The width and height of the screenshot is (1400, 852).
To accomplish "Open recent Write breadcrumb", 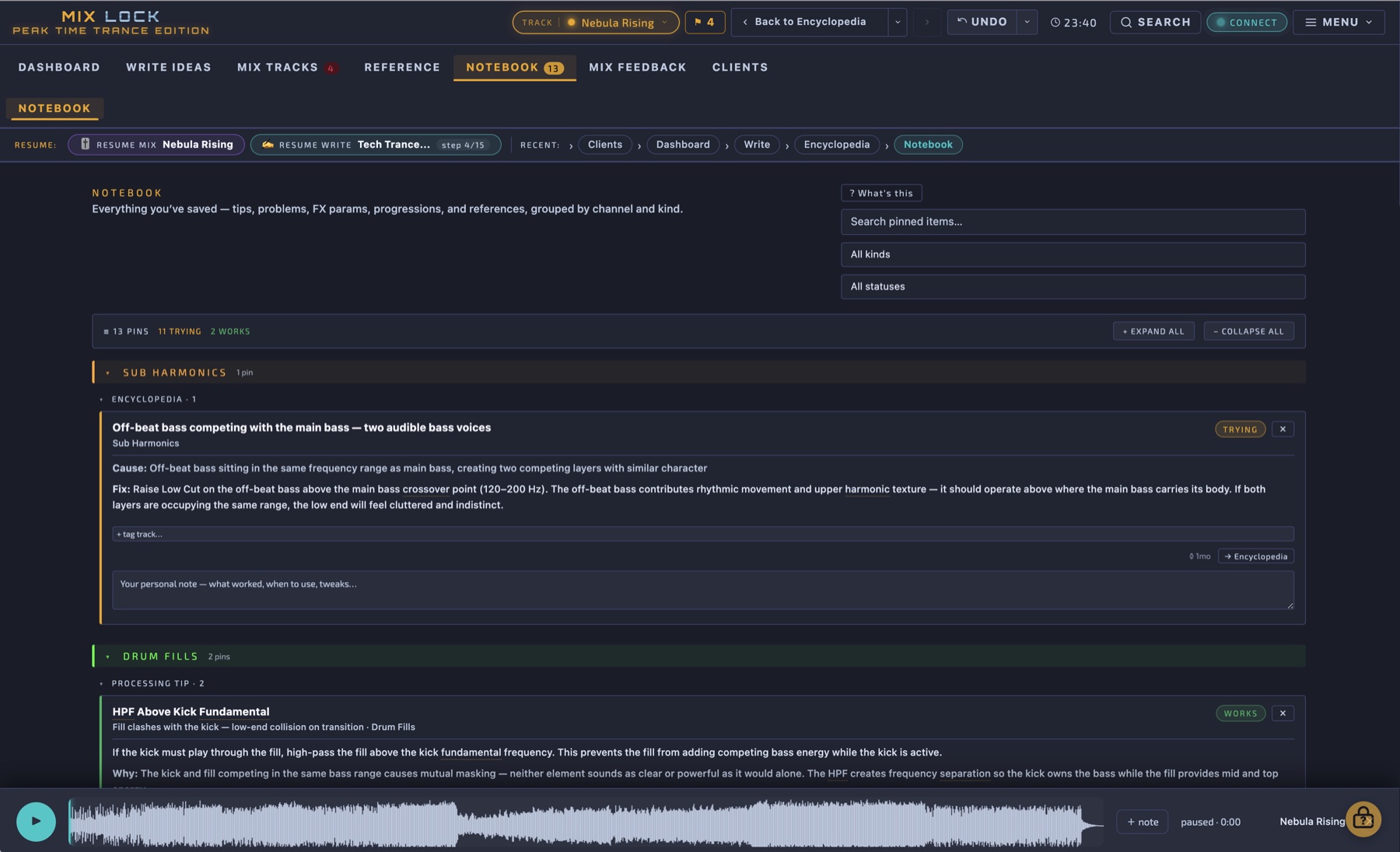I will click(757, 145).
